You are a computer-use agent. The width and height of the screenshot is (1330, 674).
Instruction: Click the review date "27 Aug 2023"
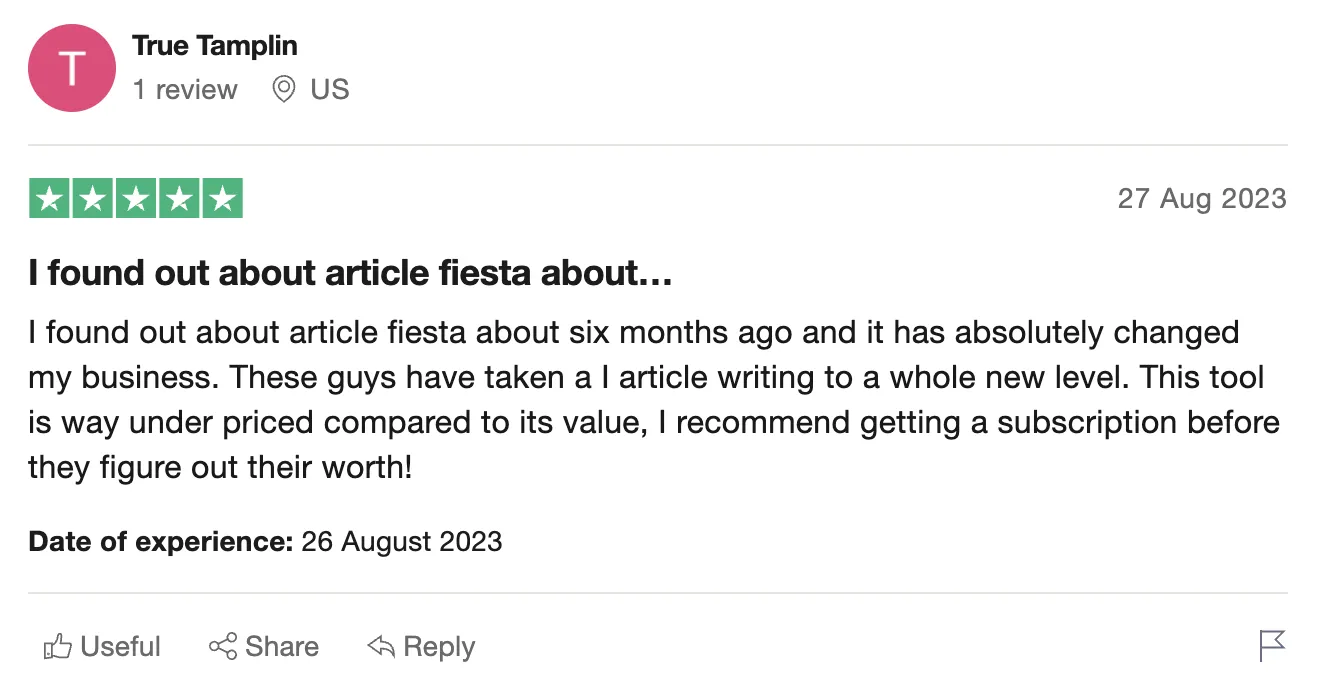(1201, 198)
